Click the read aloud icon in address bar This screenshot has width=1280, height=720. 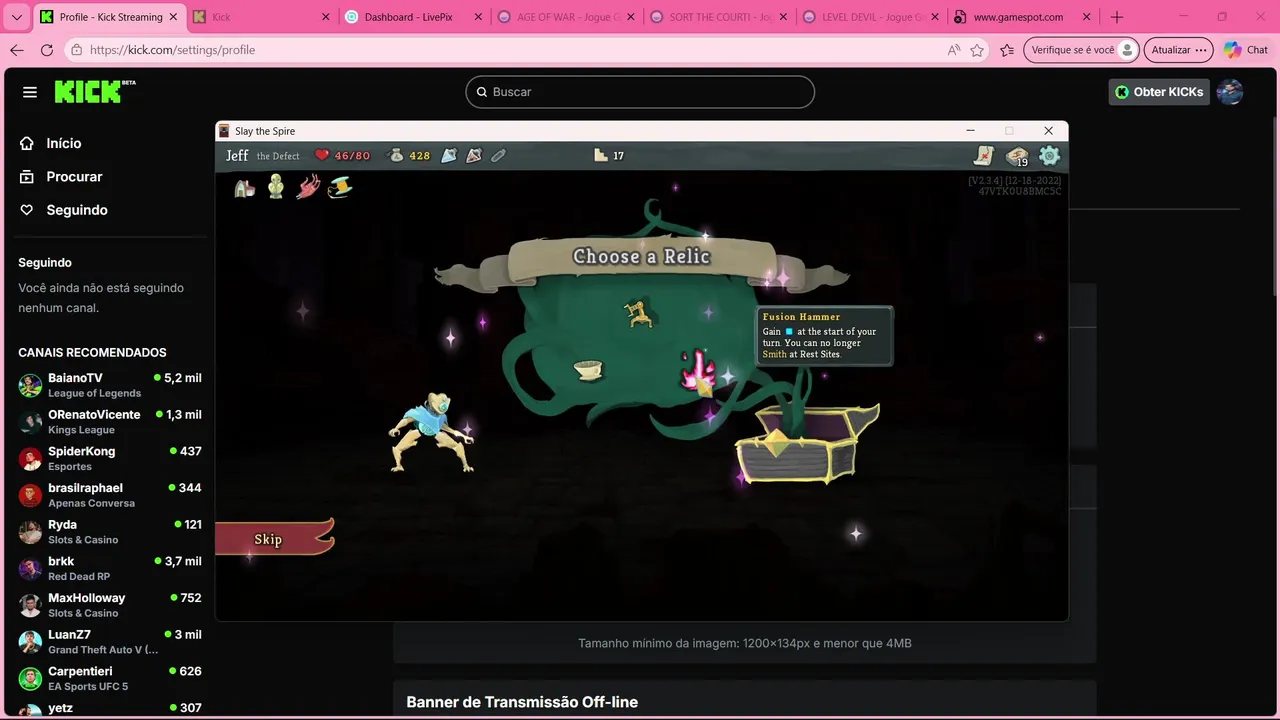point(954,50)
